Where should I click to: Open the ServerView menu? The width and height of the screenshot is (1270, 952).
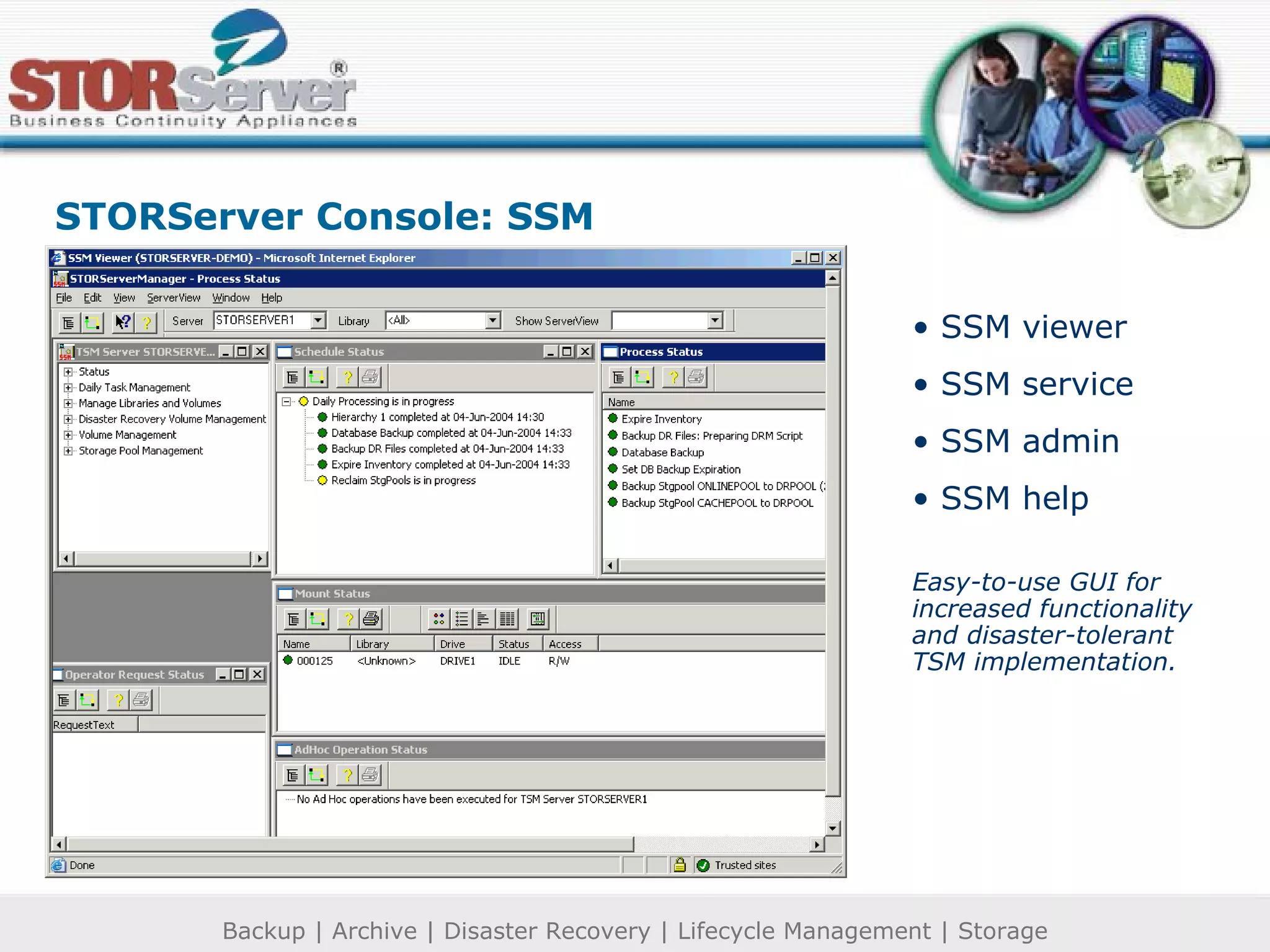point(174,298)
